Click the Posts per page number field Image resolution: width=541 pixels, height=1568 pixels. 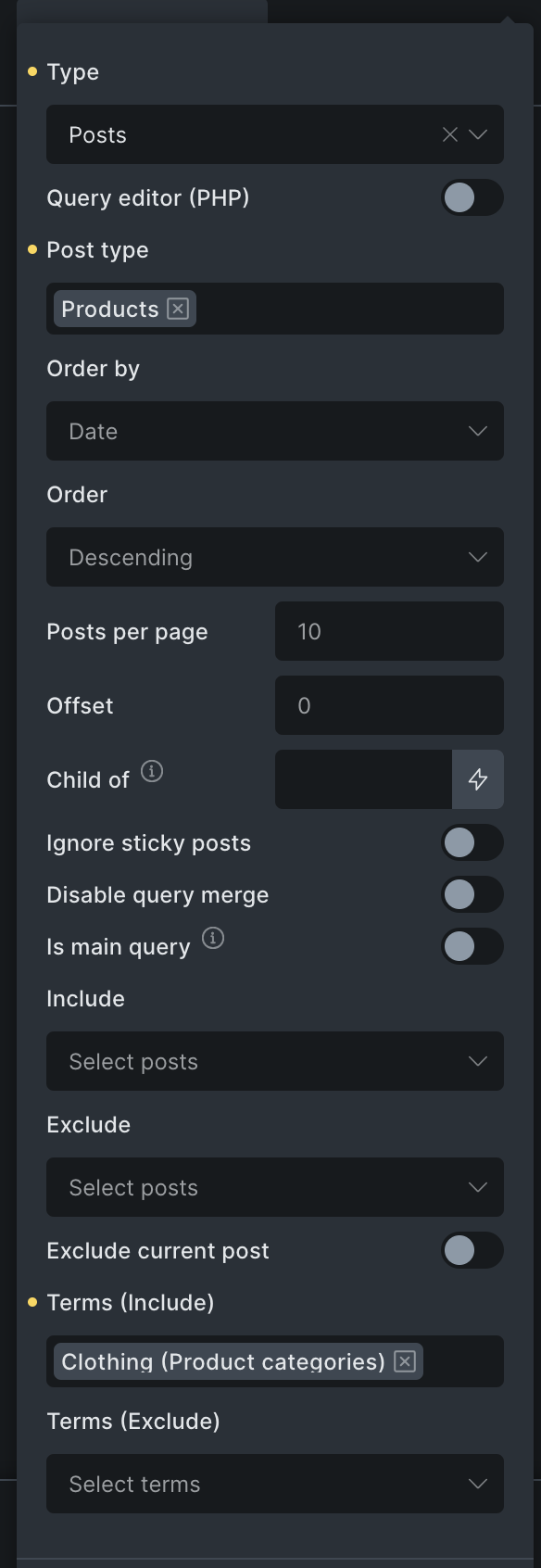(x=389, y=631)
